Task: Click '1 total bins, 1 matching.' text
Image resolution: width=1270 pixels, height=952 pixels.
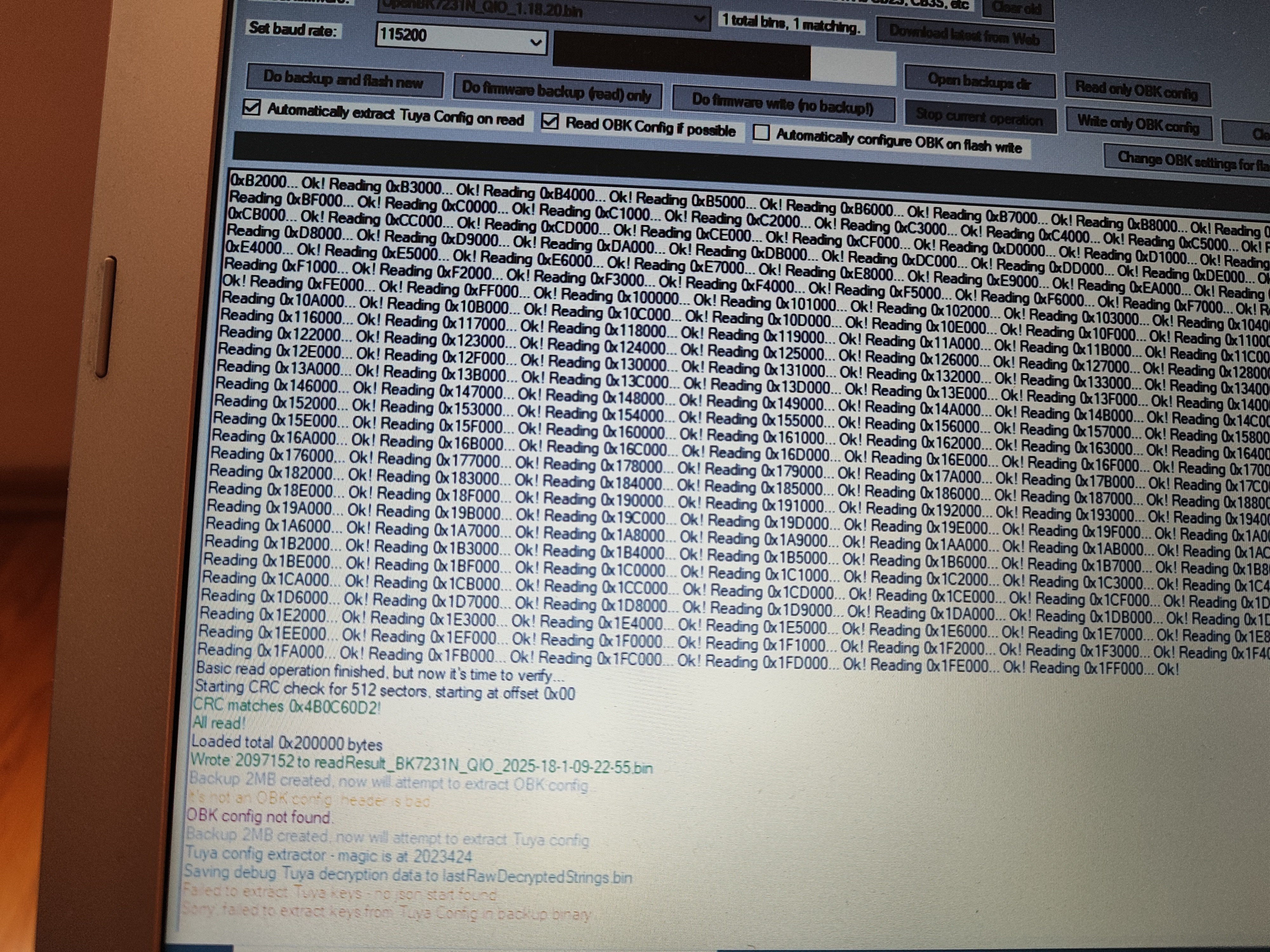Action: (x=791, y=23)
